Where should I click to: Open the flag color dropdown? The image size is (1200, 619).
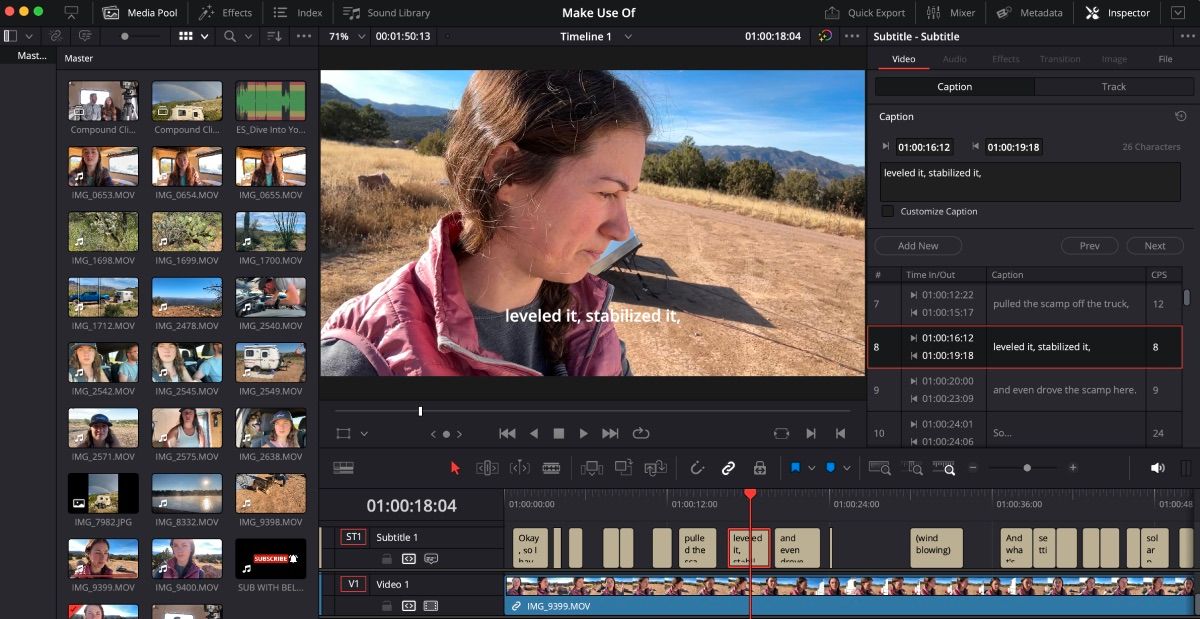[x=811, y=467]
